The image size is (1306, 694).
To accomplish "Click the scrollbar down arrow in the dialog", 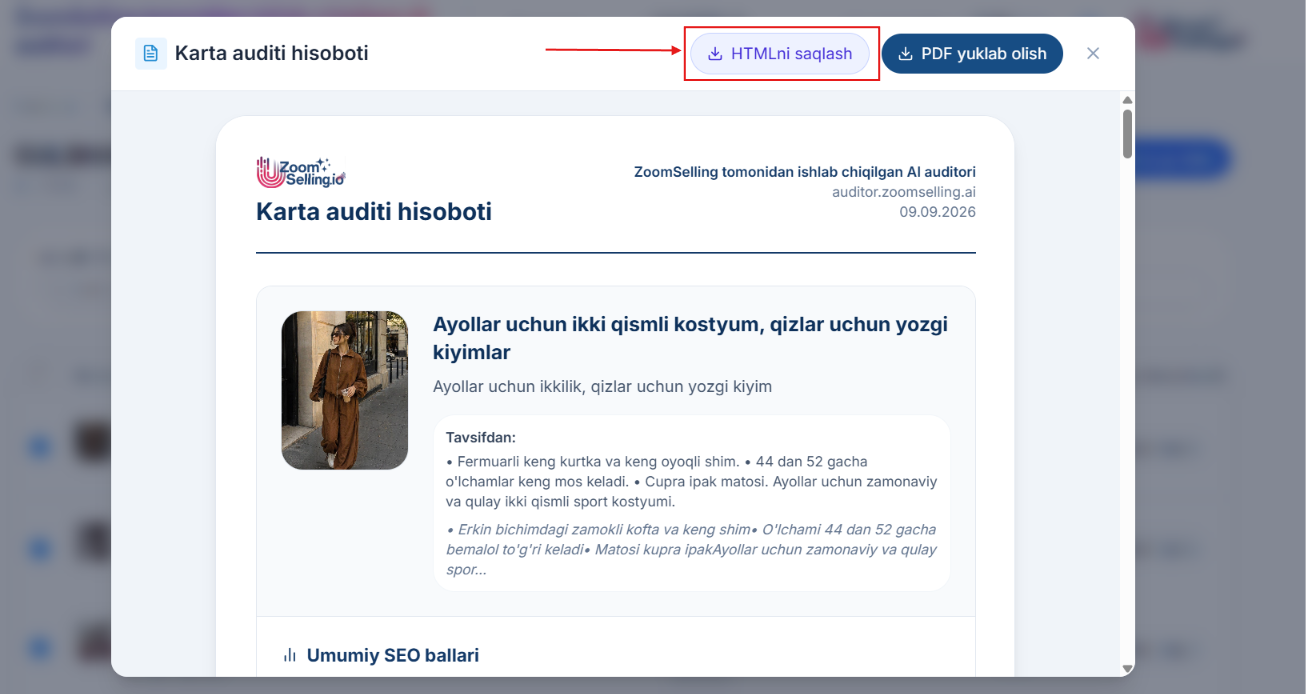I will (x=1128, y=668).
